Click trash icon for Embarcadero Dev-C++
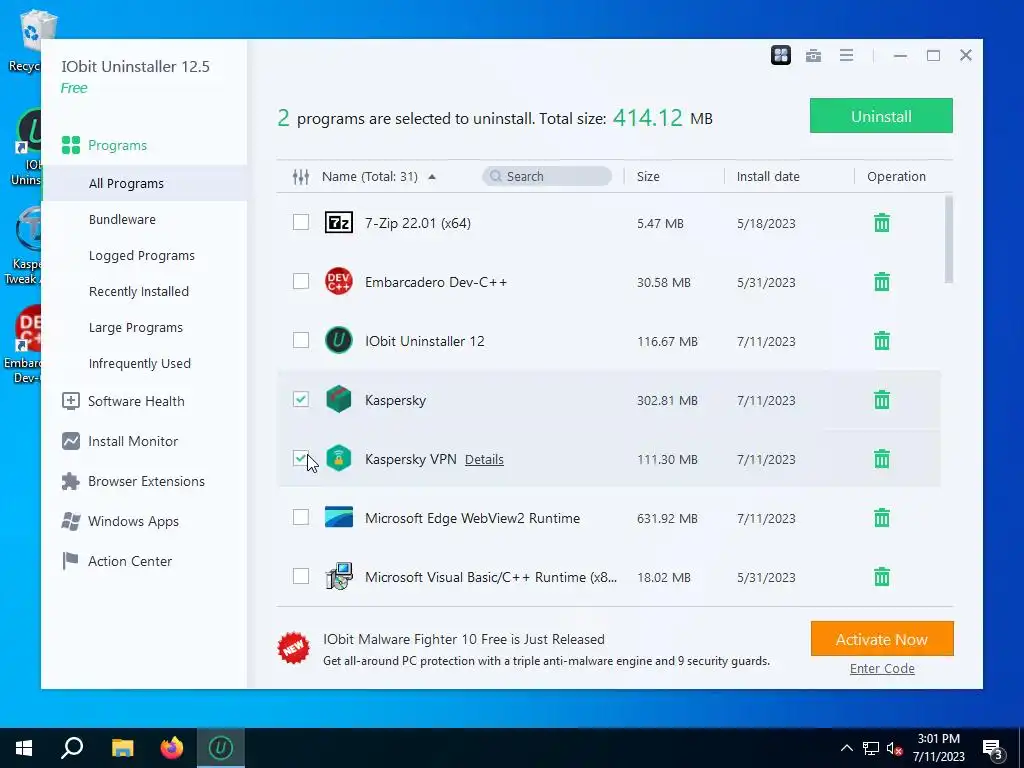The image size is (1024, 768). point(882,281)
